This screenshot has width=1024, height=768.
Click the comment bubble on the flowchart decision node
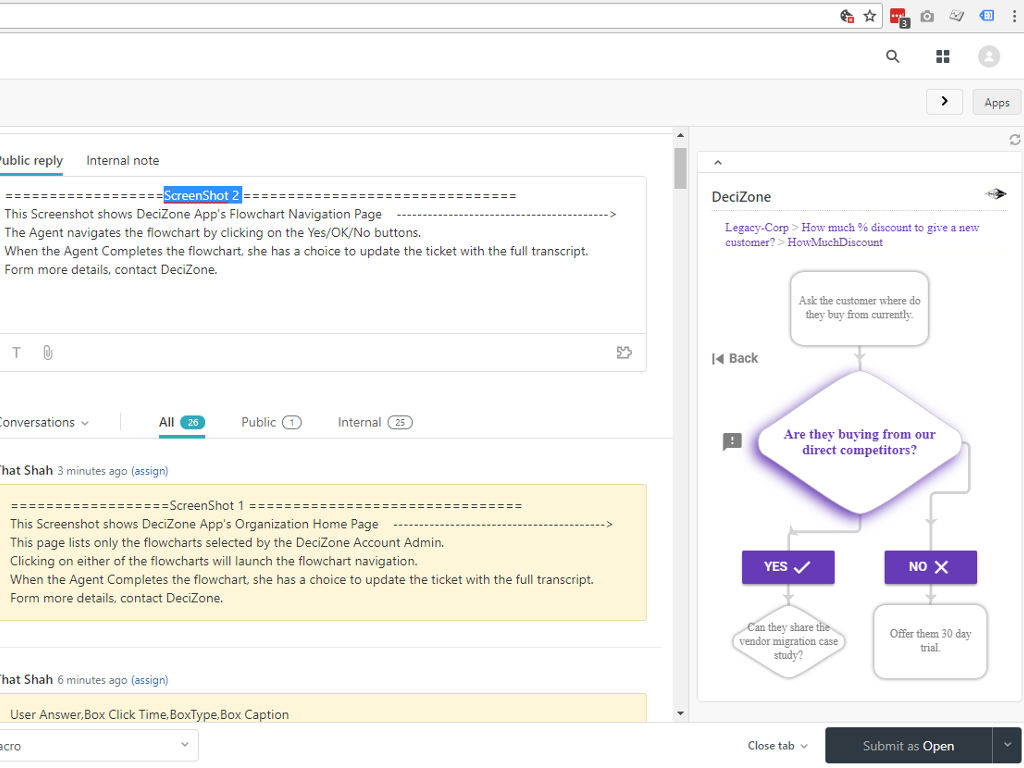coord(731,441)
